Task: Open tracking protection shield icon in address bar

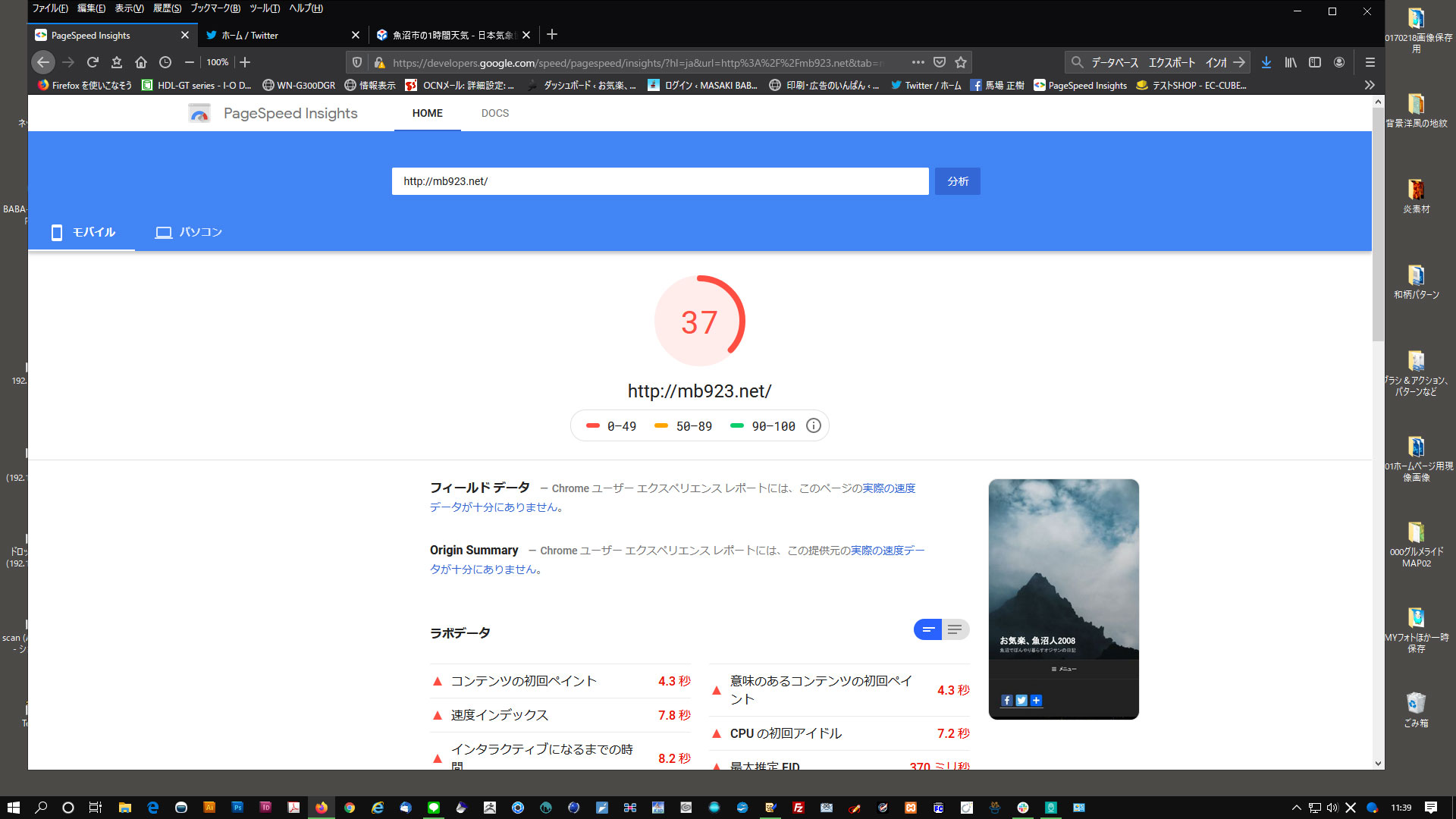Action: point(357,62)
